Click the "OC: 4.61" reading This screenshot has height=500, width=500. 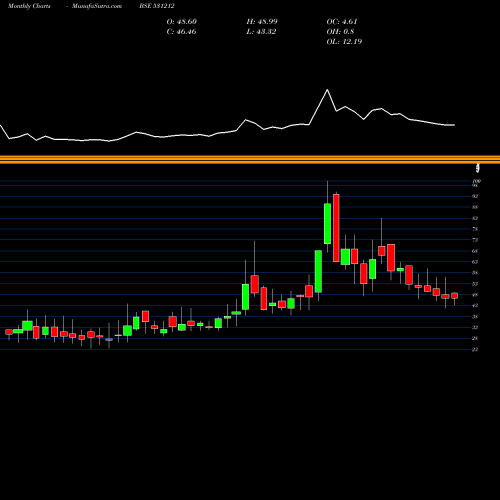click(342, 22)
